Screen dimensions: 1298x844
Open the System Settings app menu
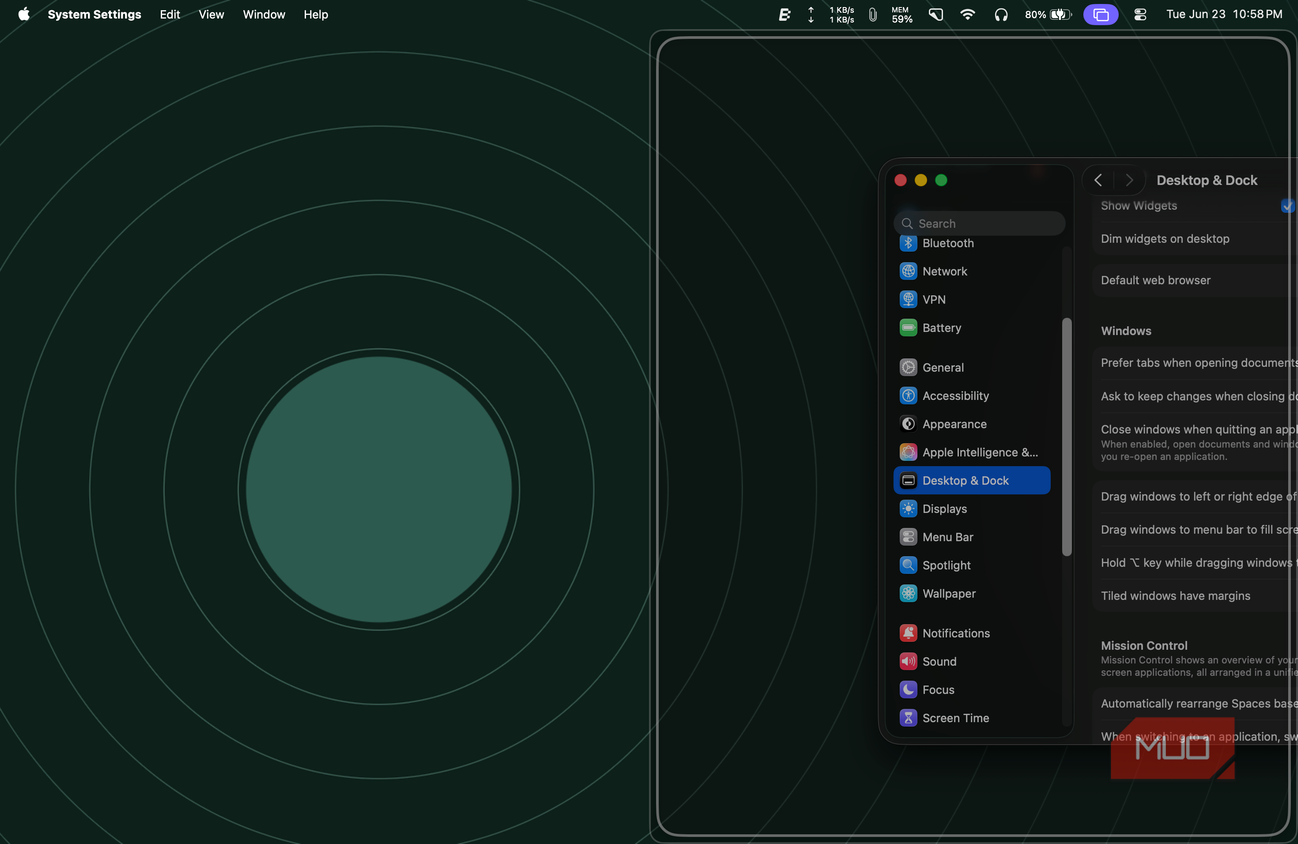coord(94,15)
